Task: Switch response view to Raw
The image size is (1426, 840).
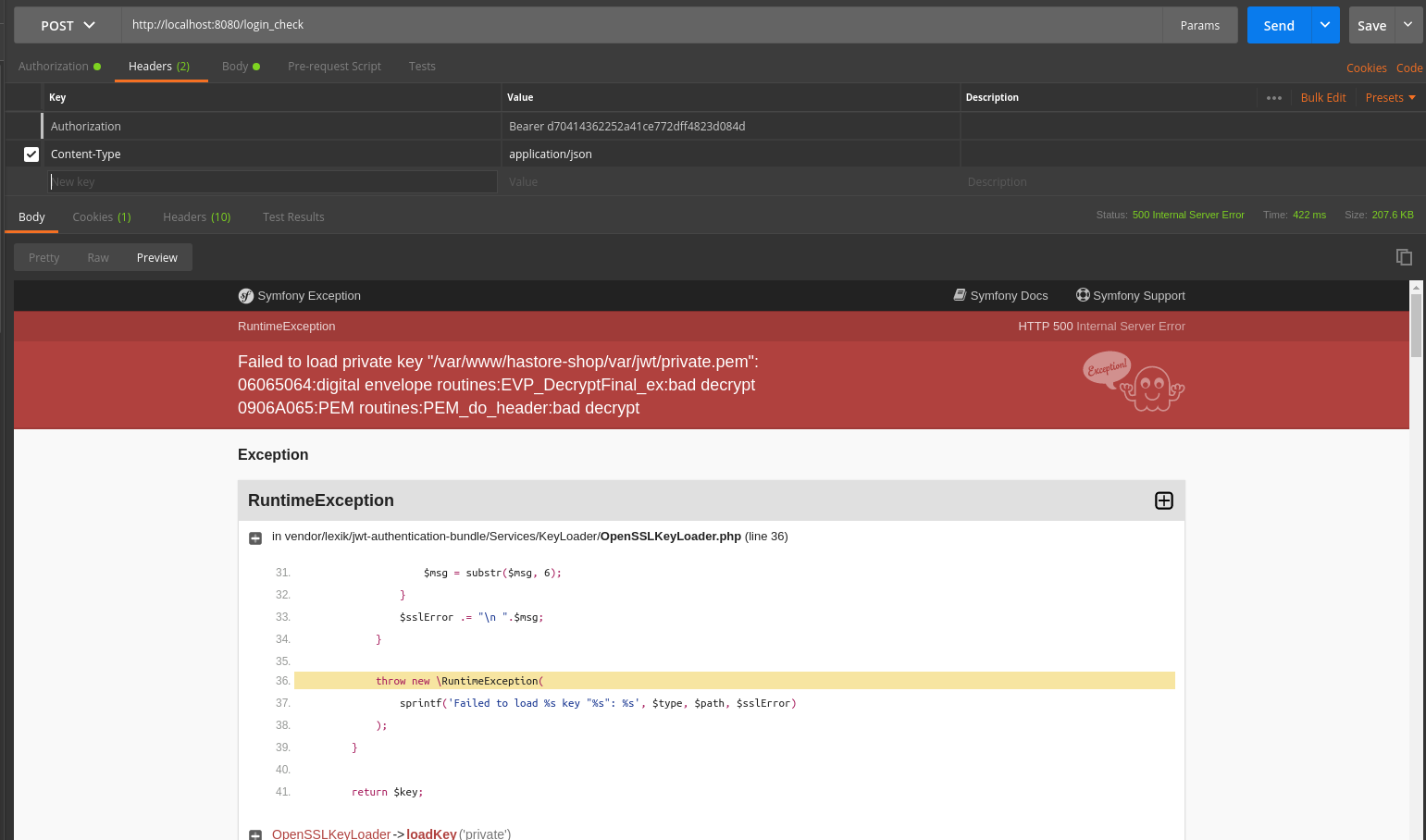Action: 97,257
